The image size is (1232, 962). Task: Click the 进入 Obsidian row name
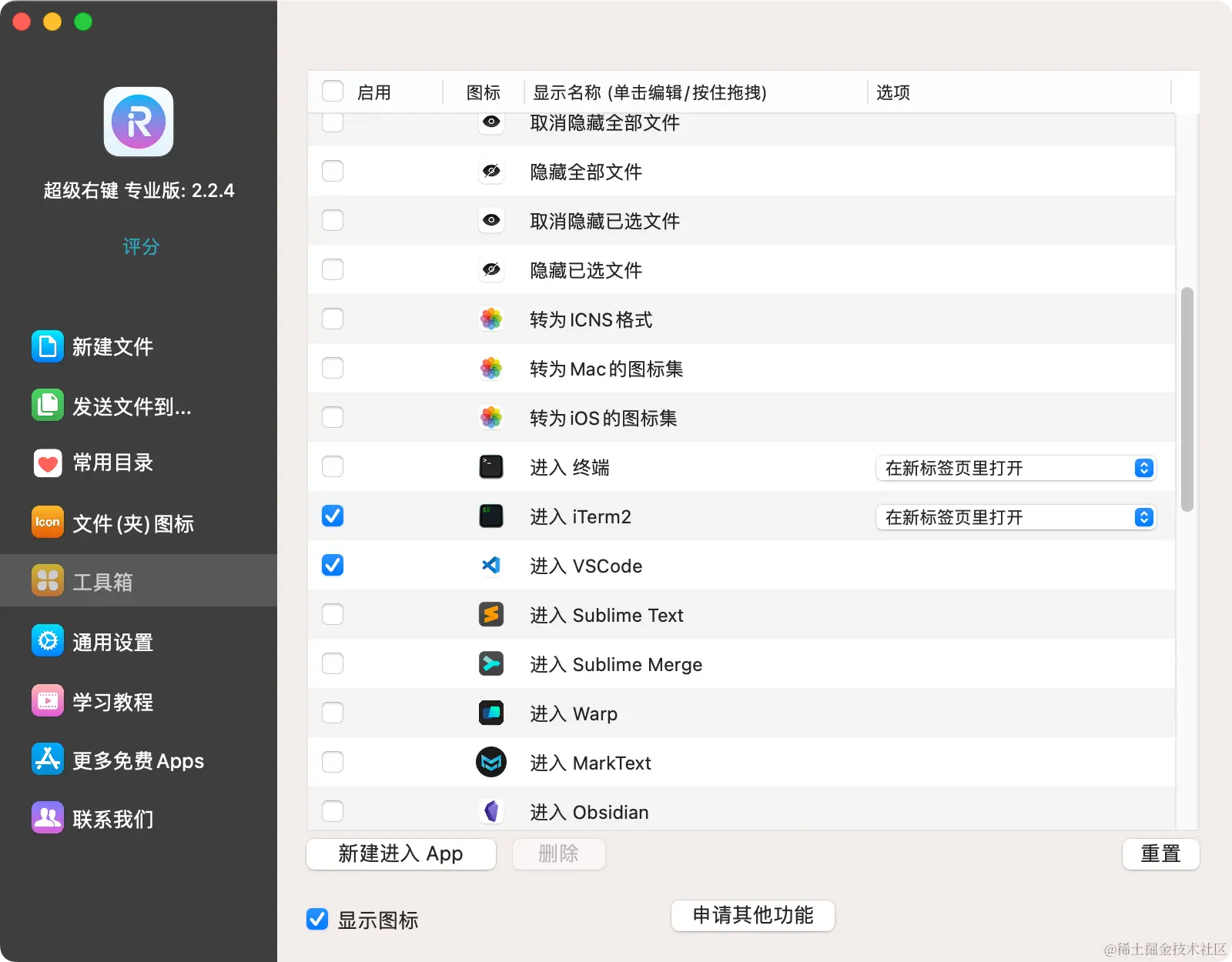(x=589, y=812)
